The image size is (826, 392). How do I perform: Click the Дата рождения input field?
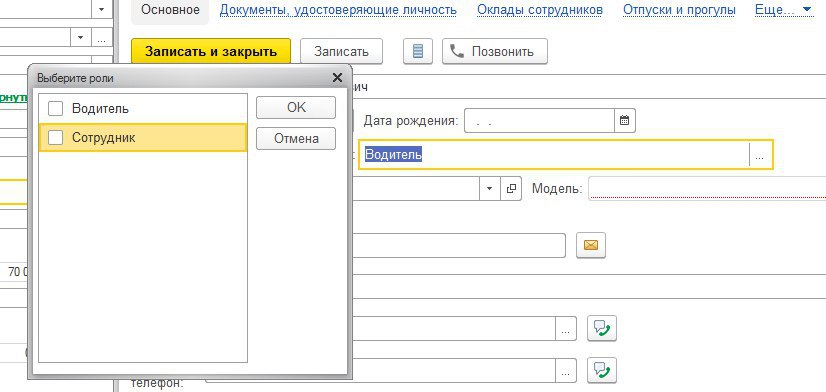(539, 121)
